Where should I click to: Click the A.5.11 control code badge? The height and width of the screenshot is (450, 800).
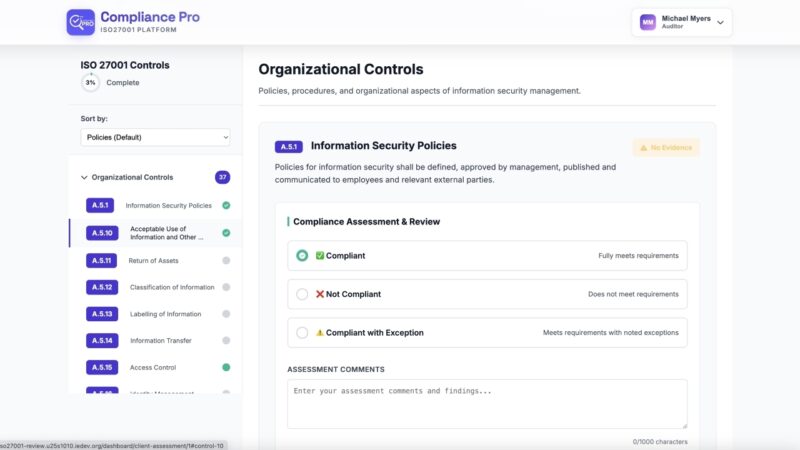click(x=102, y=260)
